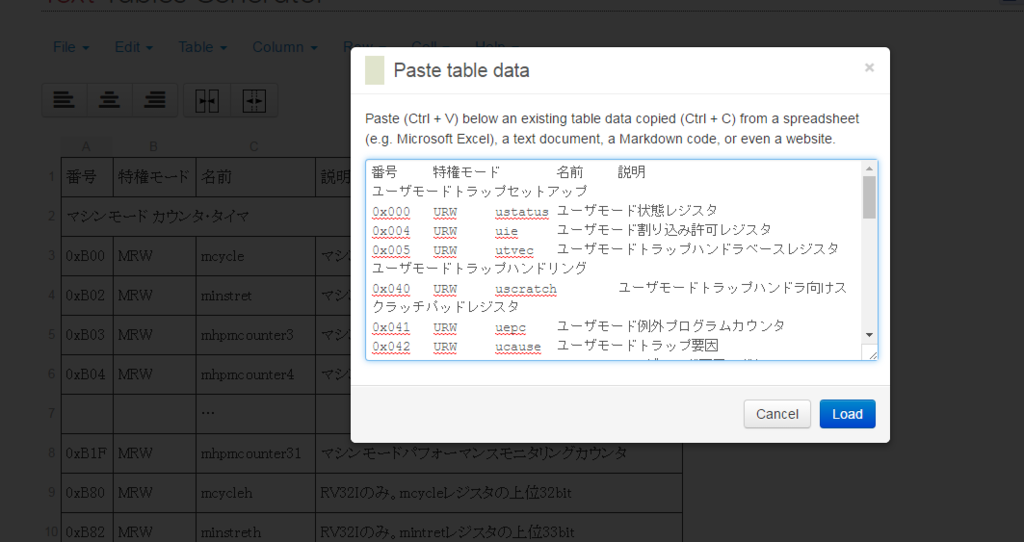Close the Paste table data dialog

click(869, 67)
